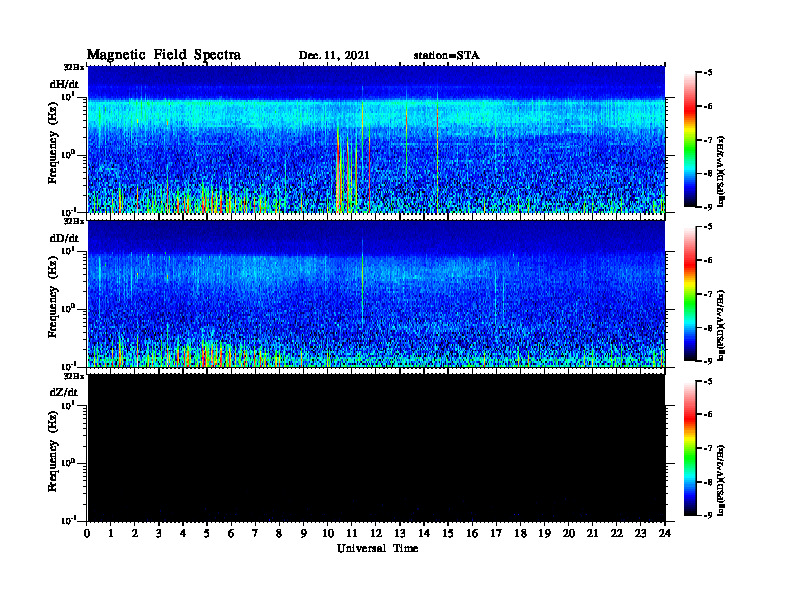792x612 pixels.
Task: Click the log PSD units label beside dZ/dt color bar
Action: coord(721,480)
